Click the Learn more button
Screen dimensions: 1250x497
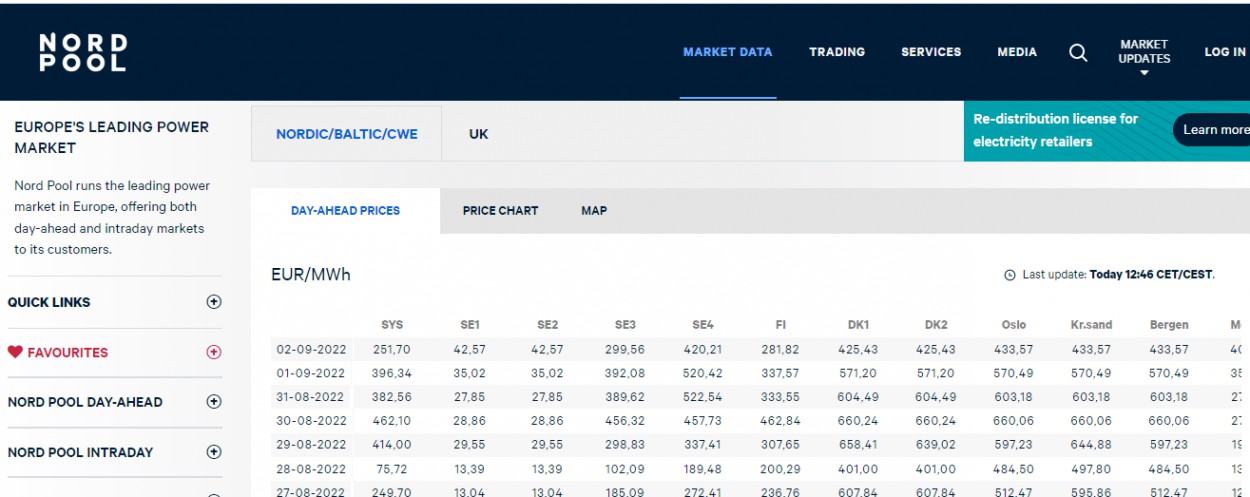(1212, 130)
